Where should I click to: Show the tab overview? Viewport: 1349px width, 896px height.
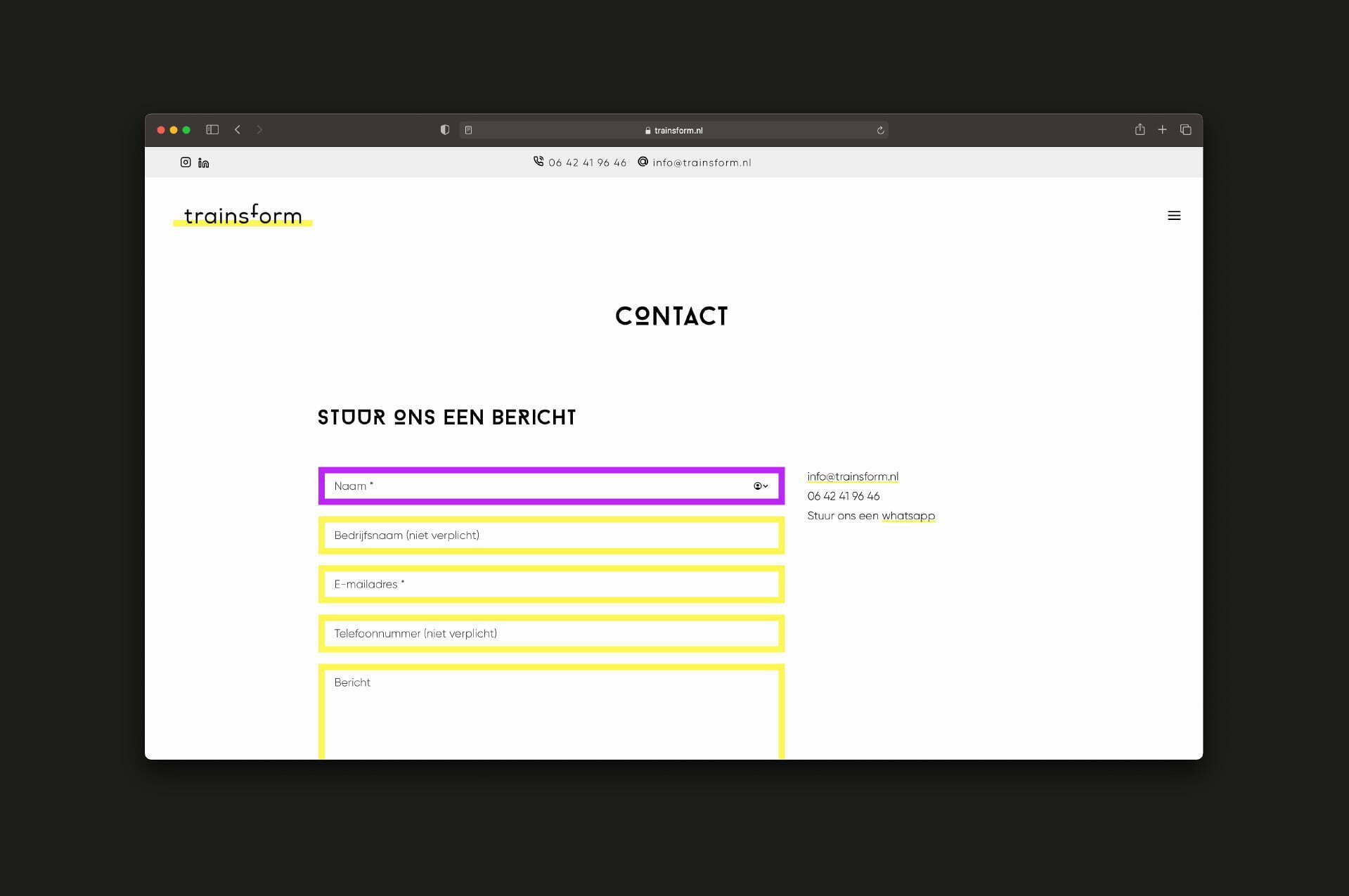[1186, 130]
